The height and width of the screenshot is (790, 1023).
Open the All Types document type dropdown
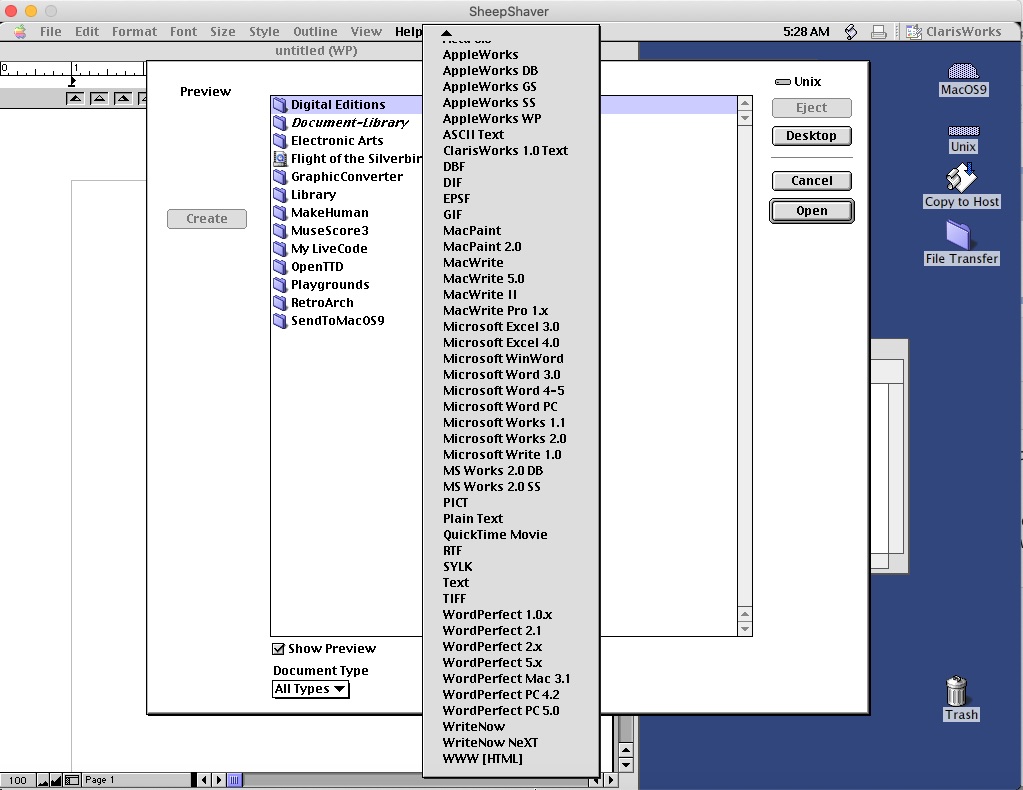coord(311,689)
